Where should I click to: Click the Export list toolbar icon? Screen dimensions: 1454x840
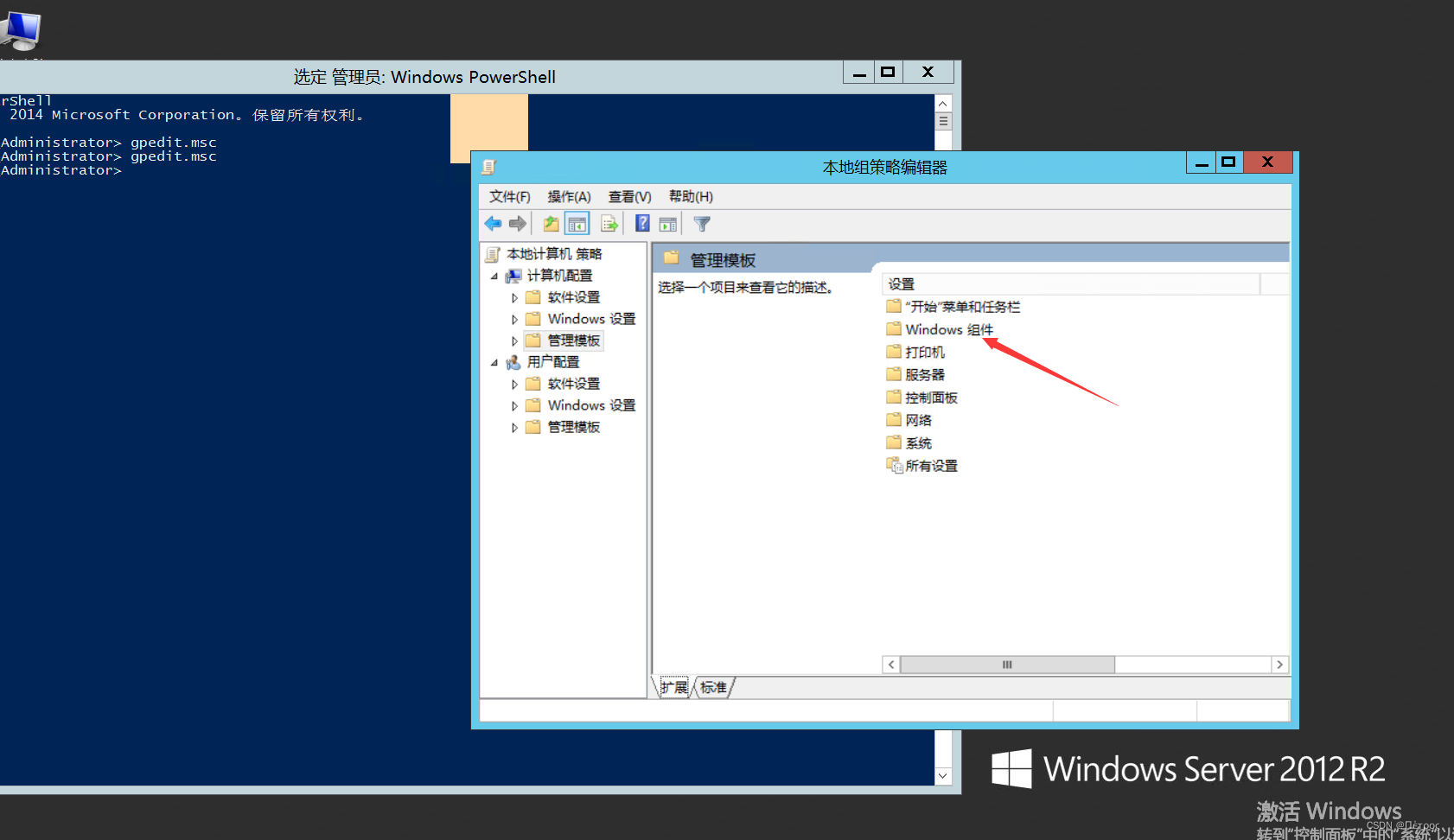(609, 224)
